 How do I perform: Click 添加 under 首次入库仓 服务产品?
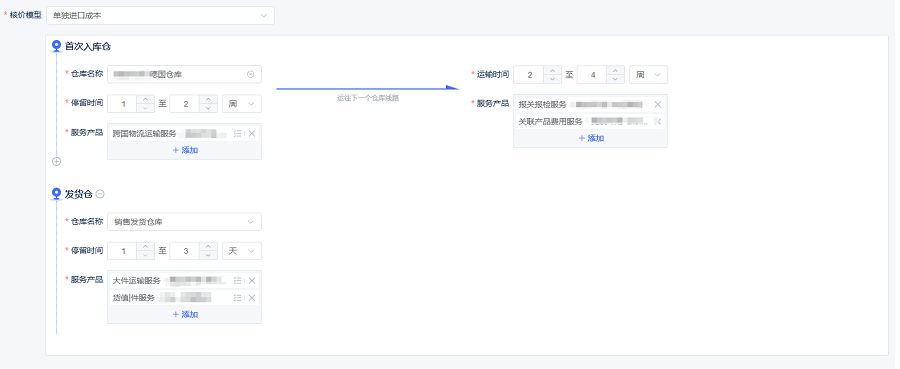click(x=185, y=150)
